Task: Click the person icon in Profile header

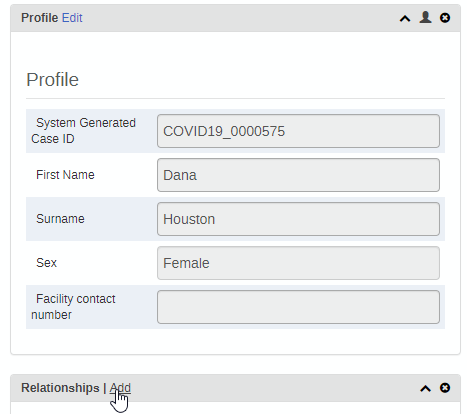Action: pos(425,17)
